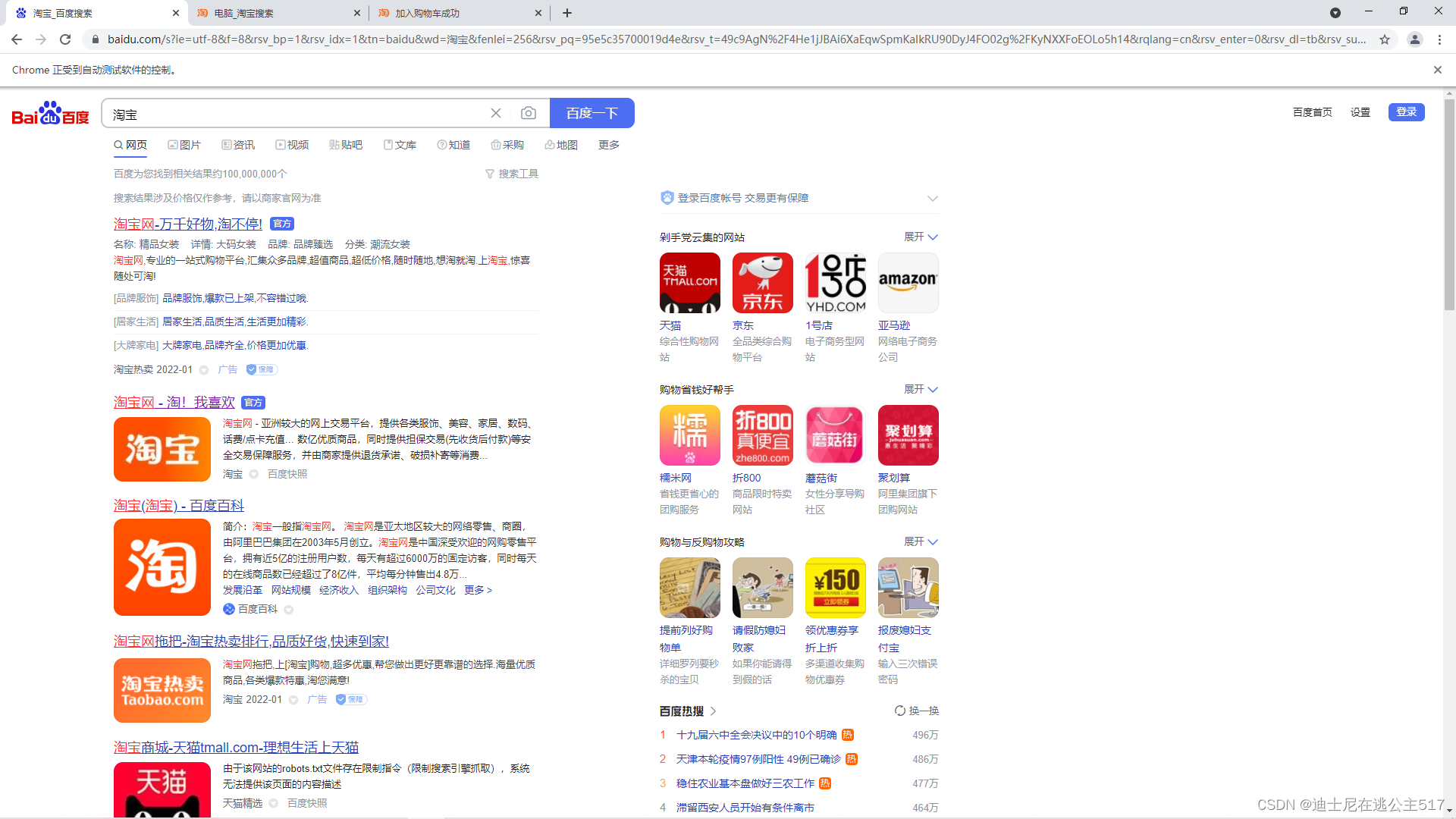The width and height of the screenshot is (1456, 819).
Task: Bookmark this page with the star icon
Action: coord(1385,39)
